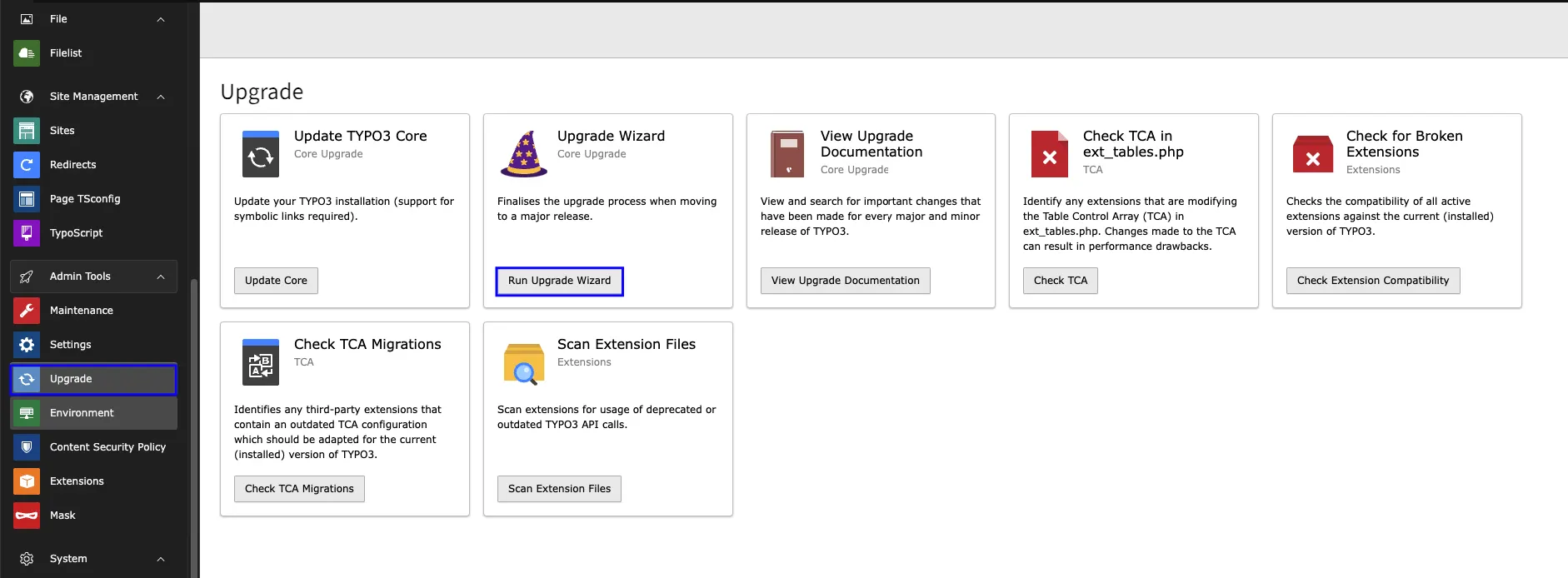Click the View Upgrade Documentation book icon
The image size is (1568, 578).
[x=787, y=154]
